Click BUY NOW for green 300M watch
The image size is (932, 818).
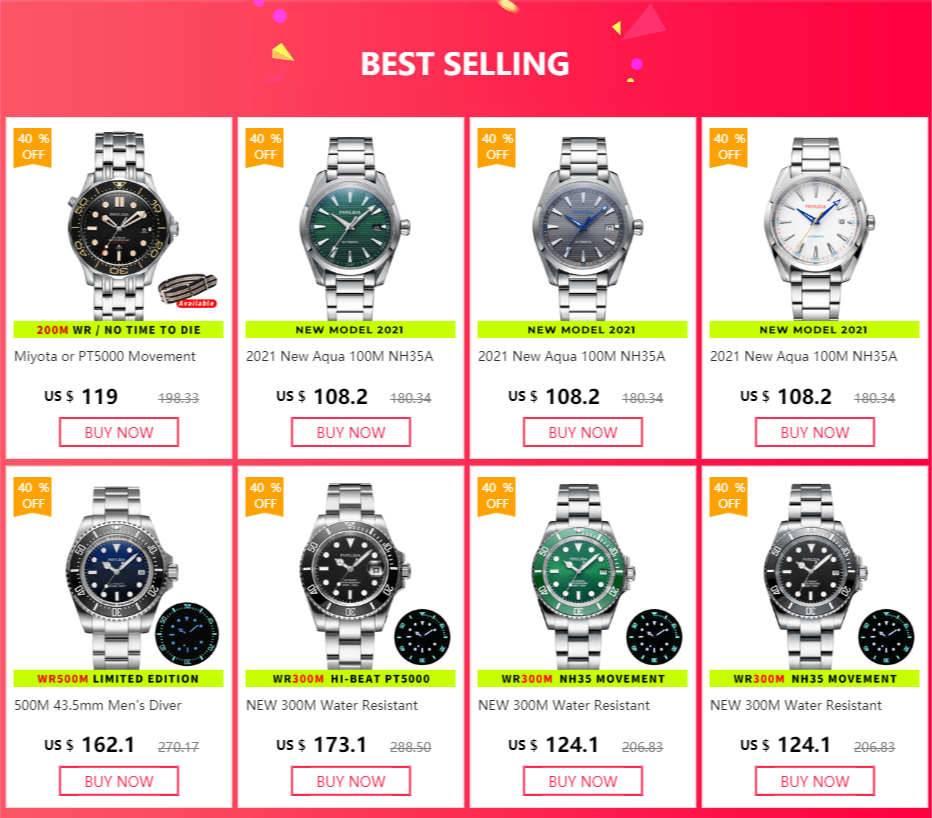pos(582,781)
